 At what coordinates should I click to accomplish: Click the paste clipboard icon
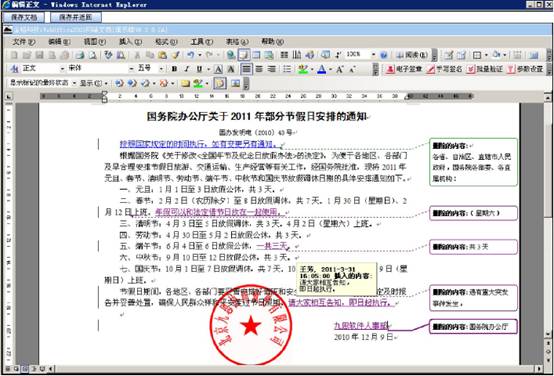click(x=163, y=55)
